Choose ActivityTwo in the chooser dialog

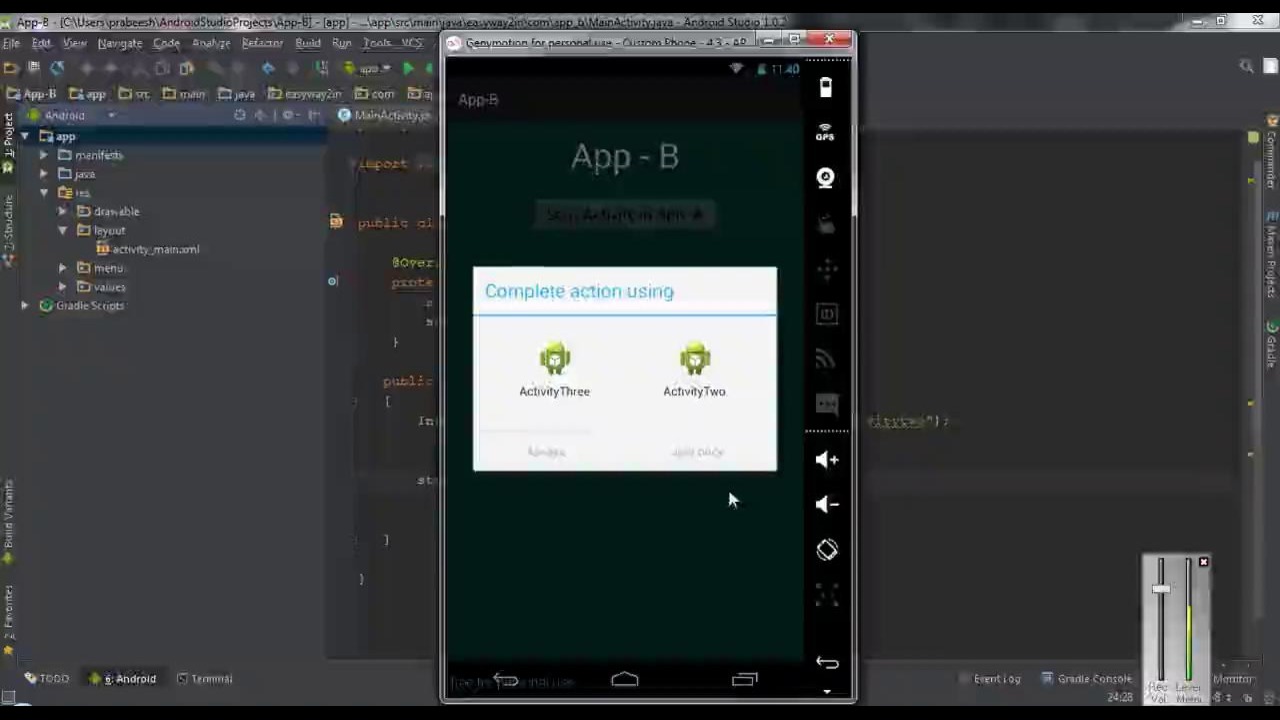[x=694, y=370]
